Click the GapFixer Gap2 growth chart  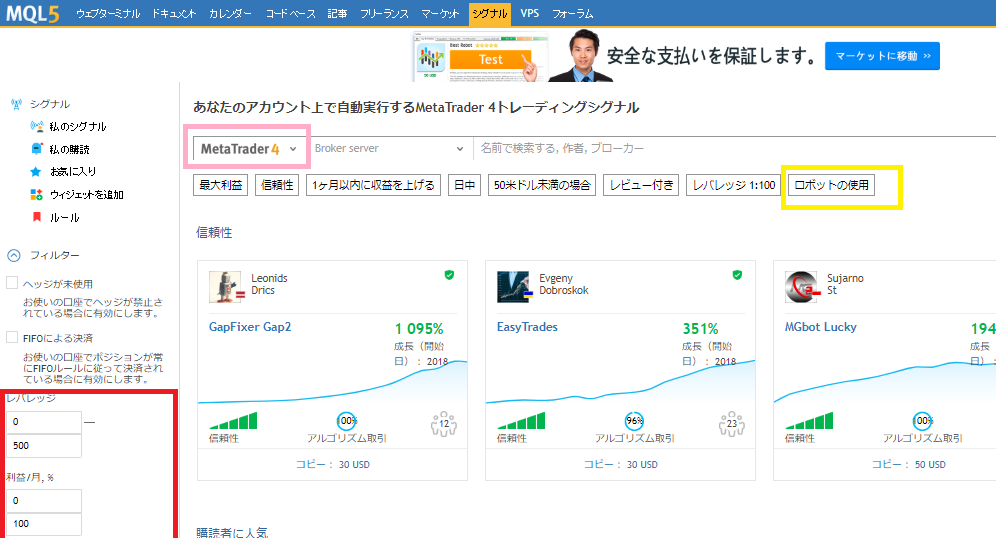pyautogui.click(x=333, y=382)
